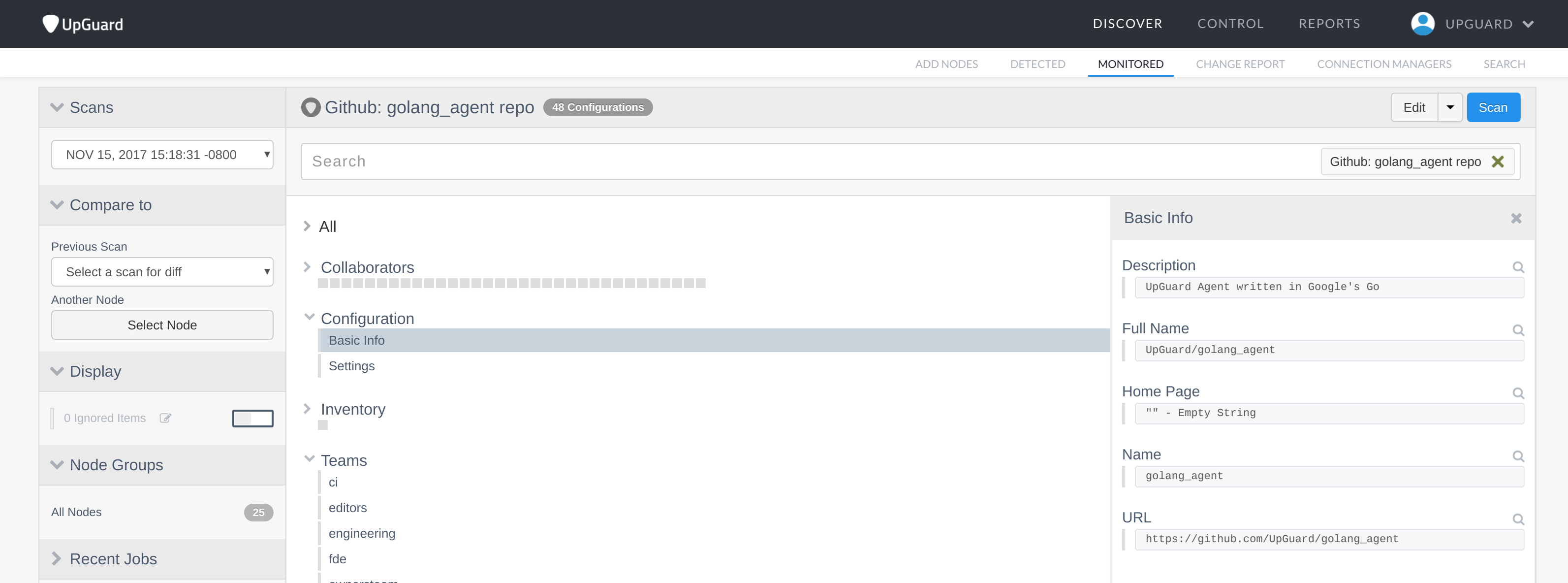
Task: Select the ci team item
Action: tap(333, 483)
